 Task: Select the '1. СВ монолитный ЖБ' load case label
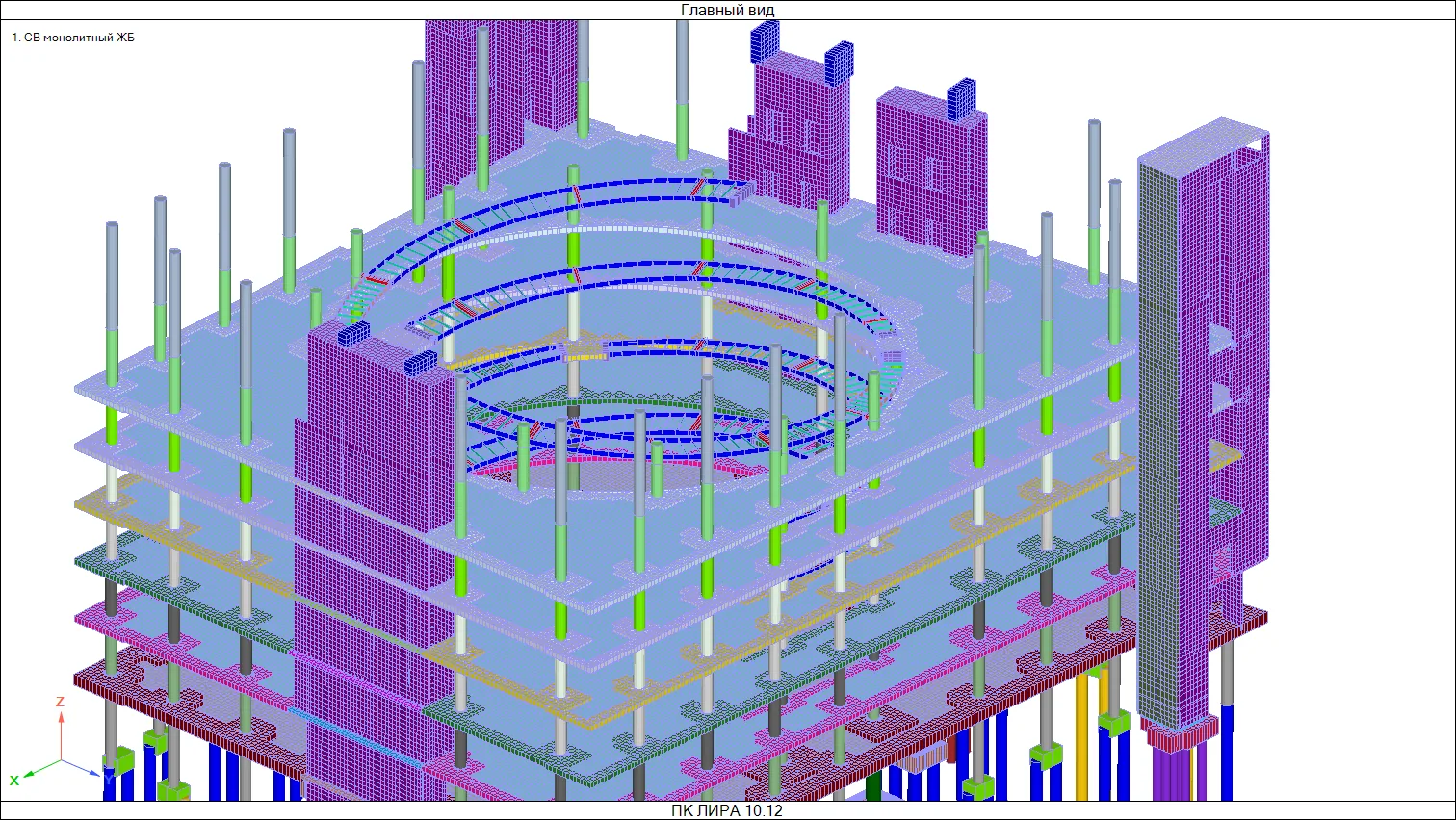tap(73, 38)
